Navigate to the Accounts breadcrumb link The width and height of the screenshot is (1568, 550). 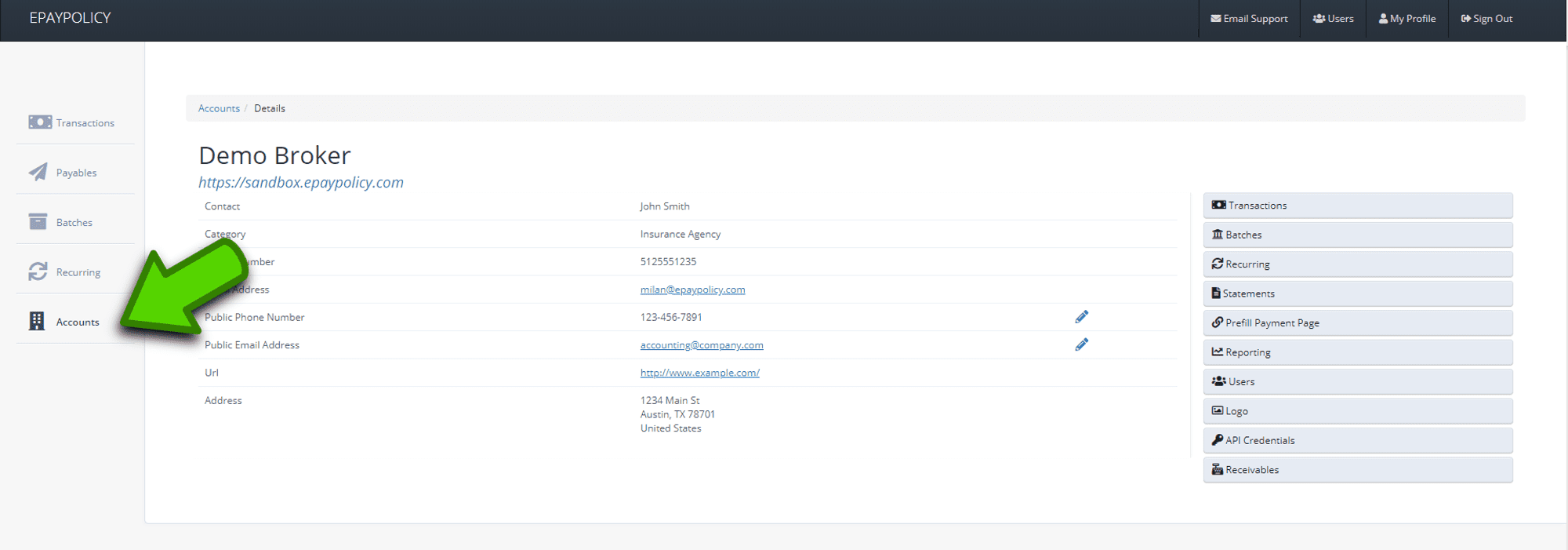click(x=219, y=108)
